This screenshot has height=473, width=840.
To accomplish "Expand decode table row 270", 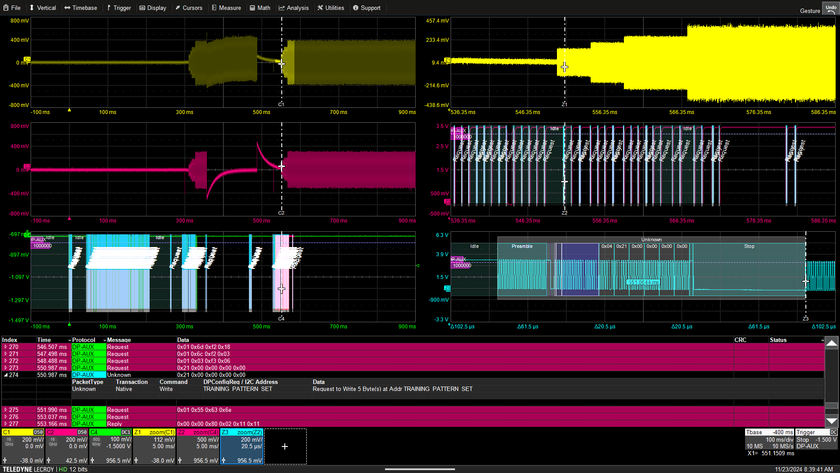I will (5, 347).
